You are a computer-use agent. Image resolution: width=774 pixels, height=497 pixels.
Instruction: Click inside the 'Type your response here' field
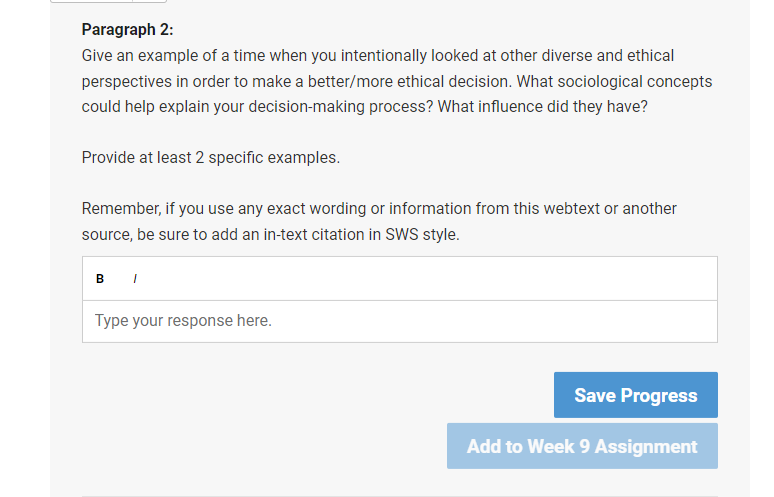click(400, 321)
